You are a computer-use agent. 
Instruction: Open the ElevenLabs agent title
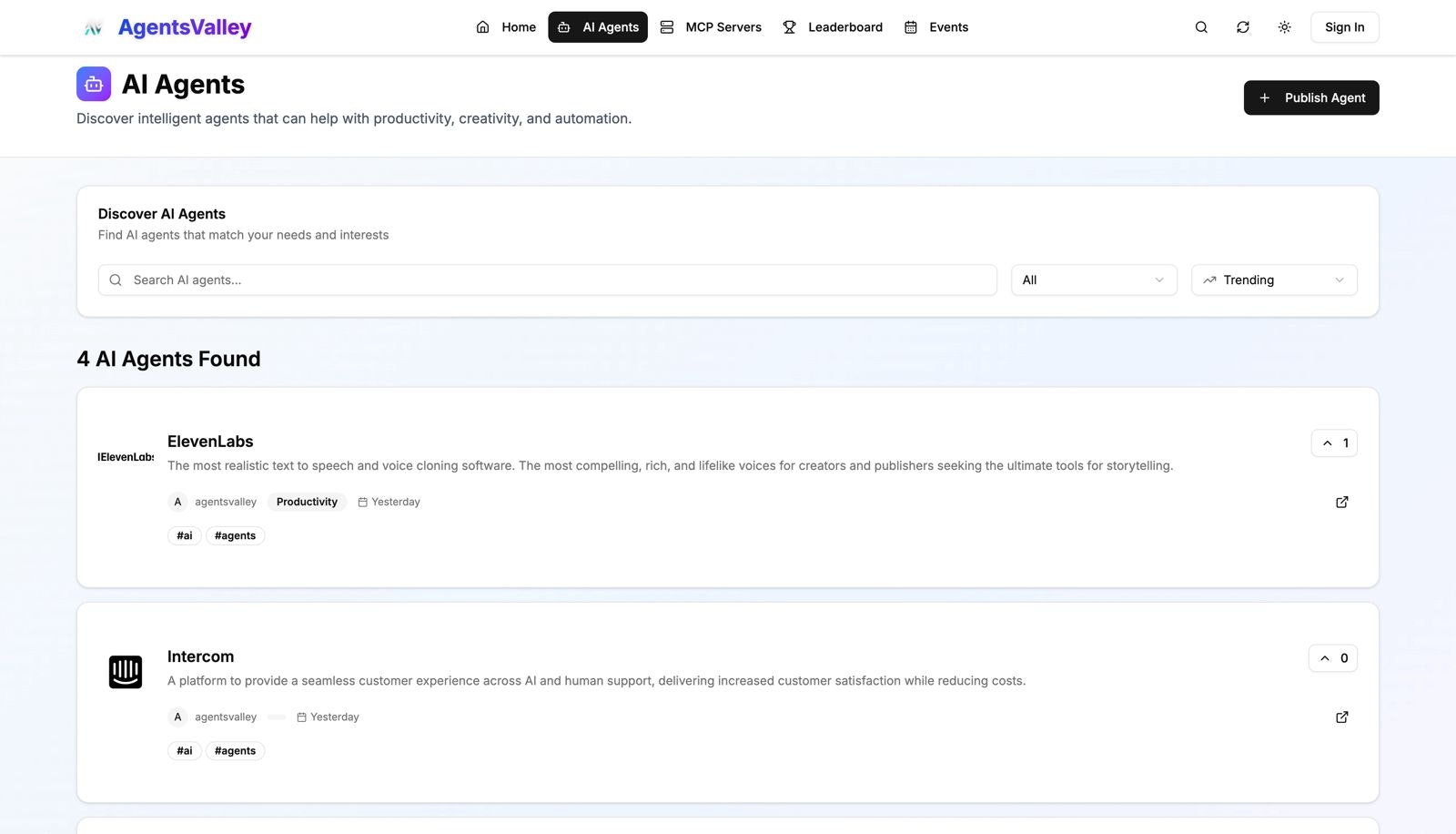(x=210, y=442)
